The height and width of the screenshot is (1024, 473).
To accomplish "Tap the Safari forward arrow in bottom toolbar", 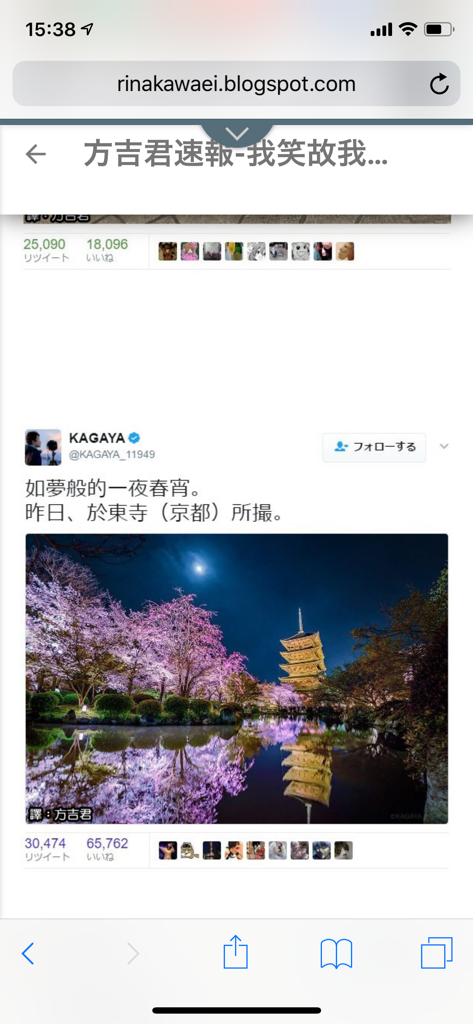I will (x=133, y=954).
